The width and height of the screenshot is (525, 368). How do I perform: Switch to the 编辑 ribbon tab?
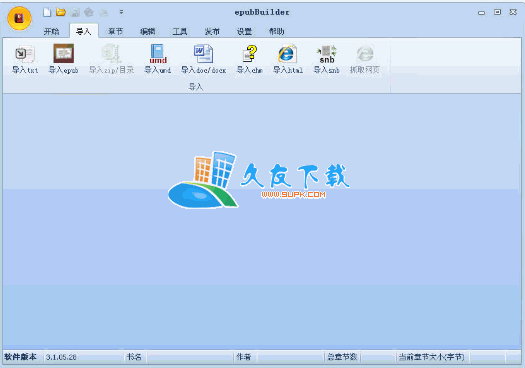click(148, 31)
